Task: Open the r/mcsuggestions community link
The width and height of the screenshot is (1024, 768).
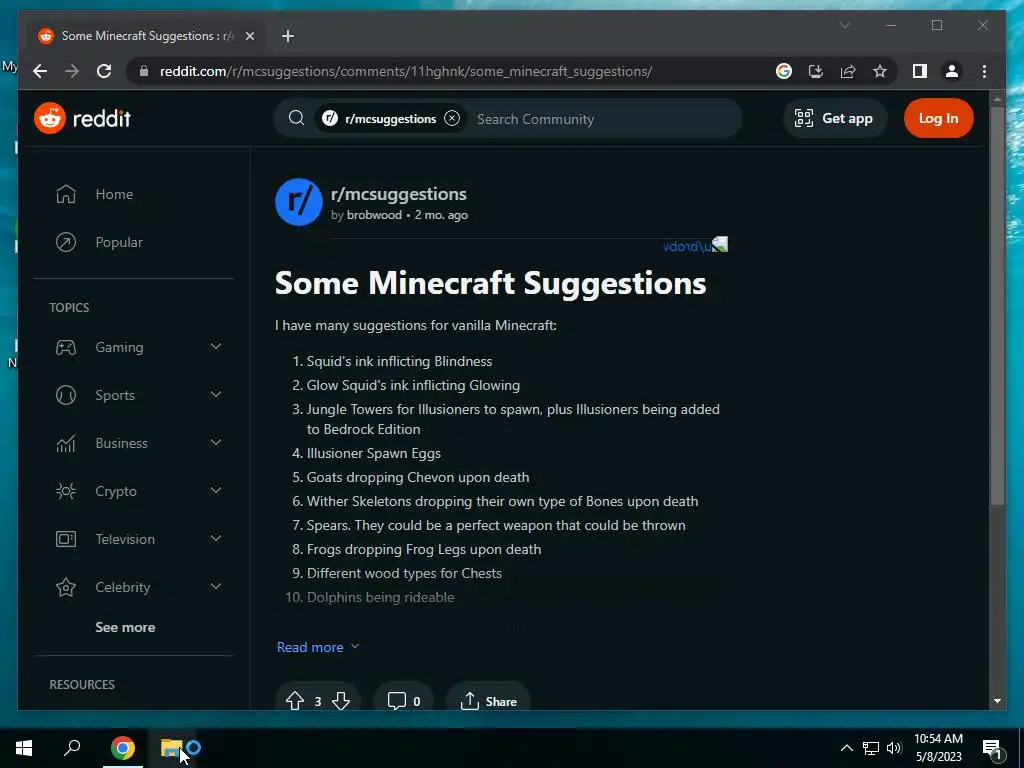Action: tap(398, 194)
